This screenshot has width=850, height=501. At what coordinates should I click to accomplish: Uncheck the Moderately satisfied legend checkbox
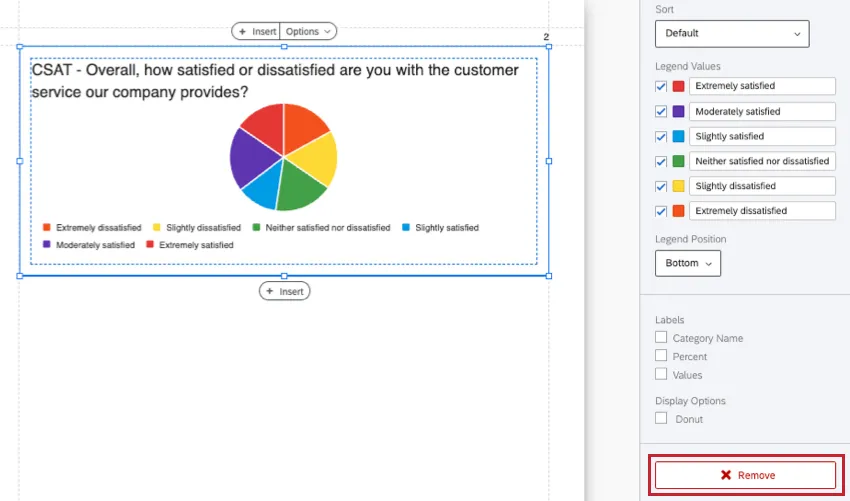[x=661, y=111]
